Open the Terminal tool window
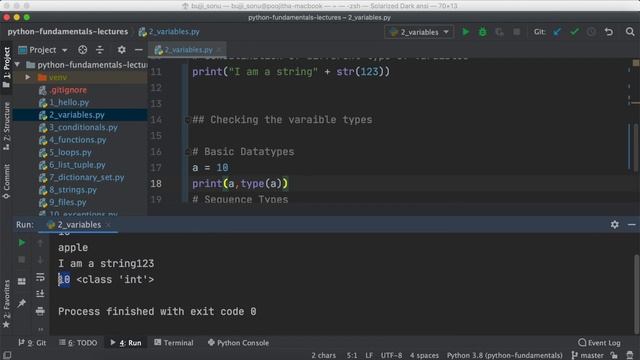 pos(173,343)
